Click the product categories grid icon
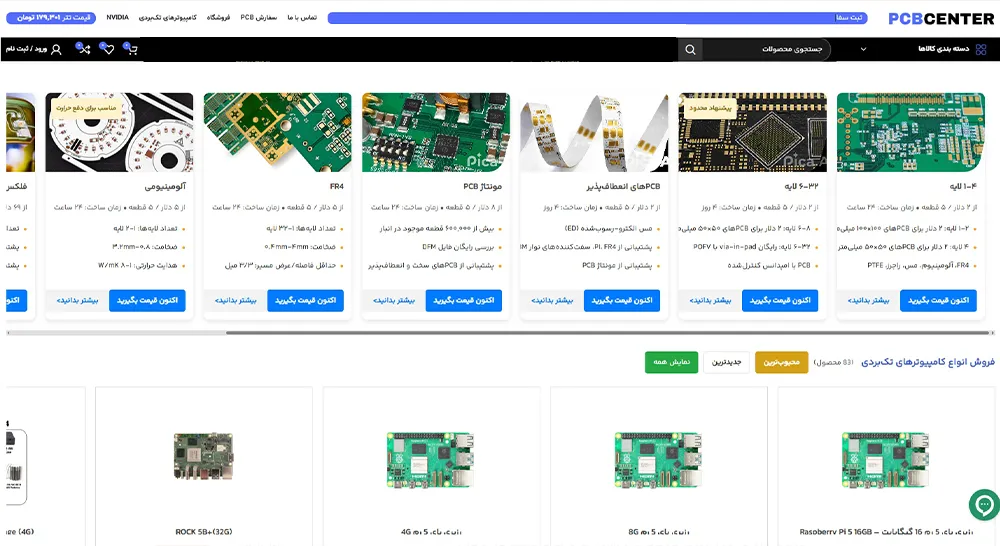 point(981,49)
